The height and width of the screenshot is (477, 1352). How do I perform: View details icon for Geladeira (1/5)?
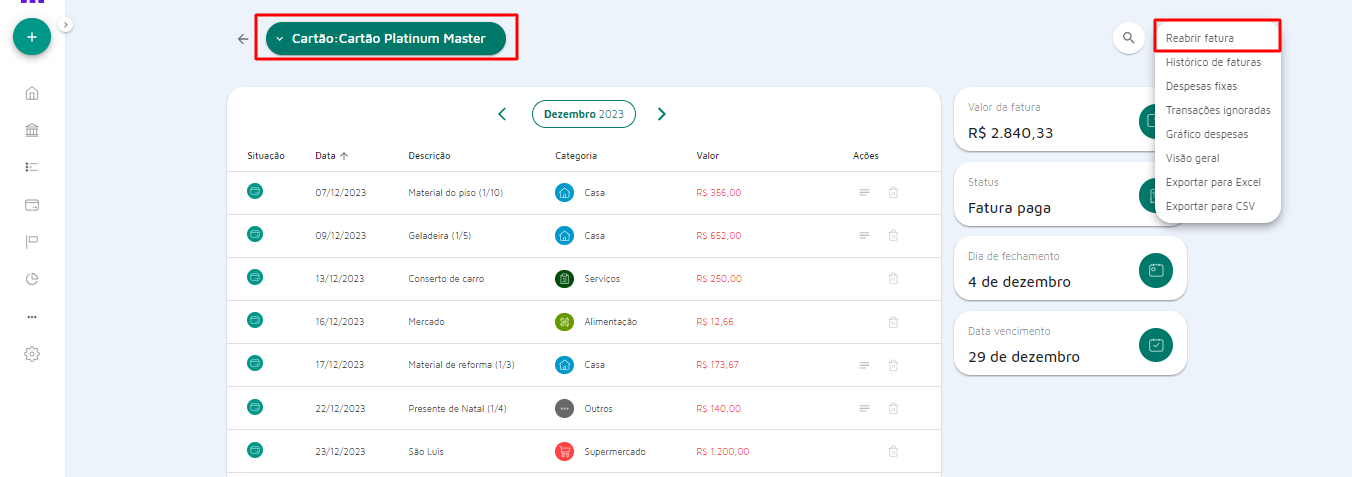coord(864,236)
